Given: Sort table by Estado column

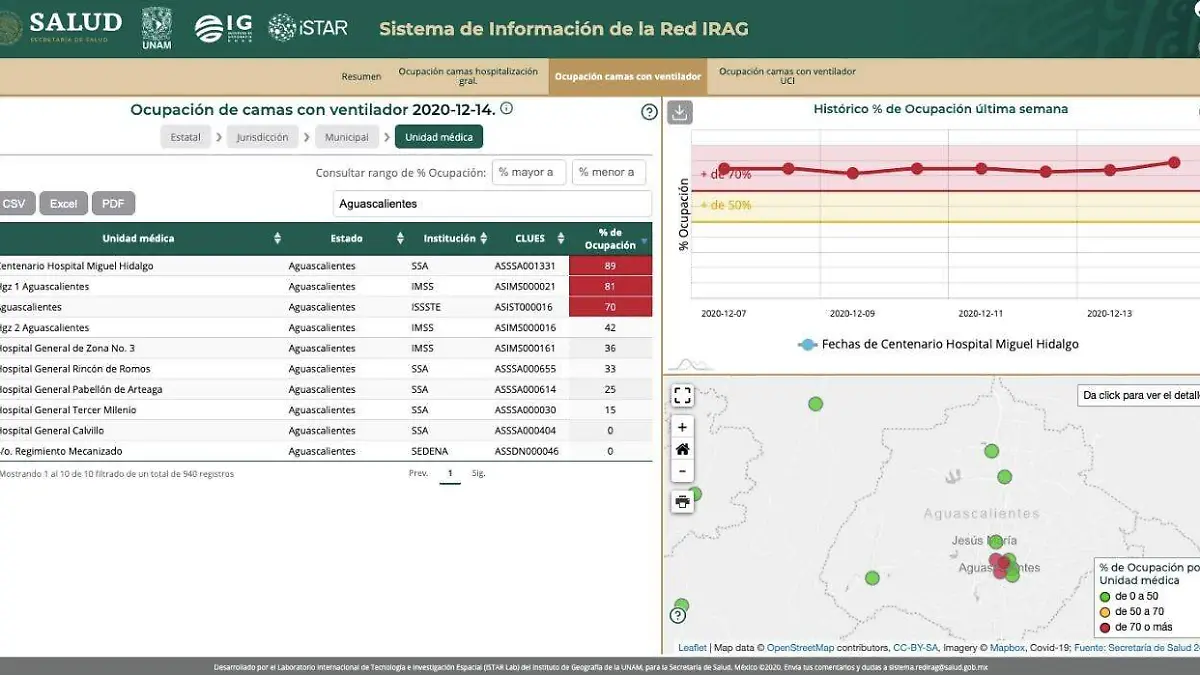Looking at the screenshot, I should pos(400,239).
